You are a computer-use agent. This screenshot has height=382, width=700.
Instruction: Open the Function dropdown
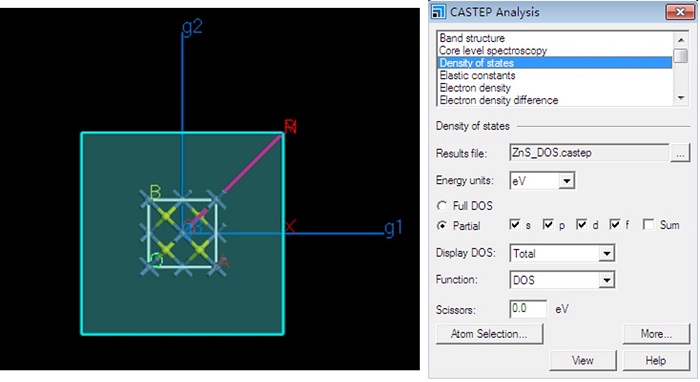coord(606,280)
